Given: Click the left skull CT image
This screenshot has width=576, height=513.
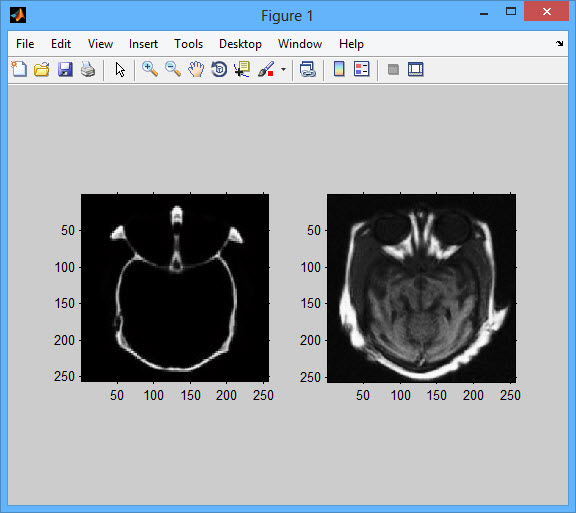Looking at the screenshot, I should pyautogui.click(x=175, y=288).
